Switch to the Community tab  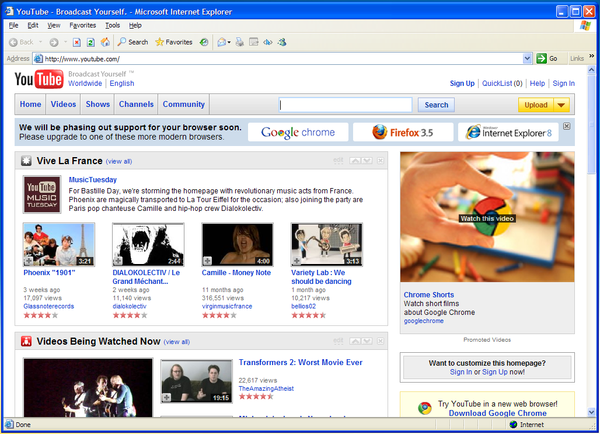point(184,104)
